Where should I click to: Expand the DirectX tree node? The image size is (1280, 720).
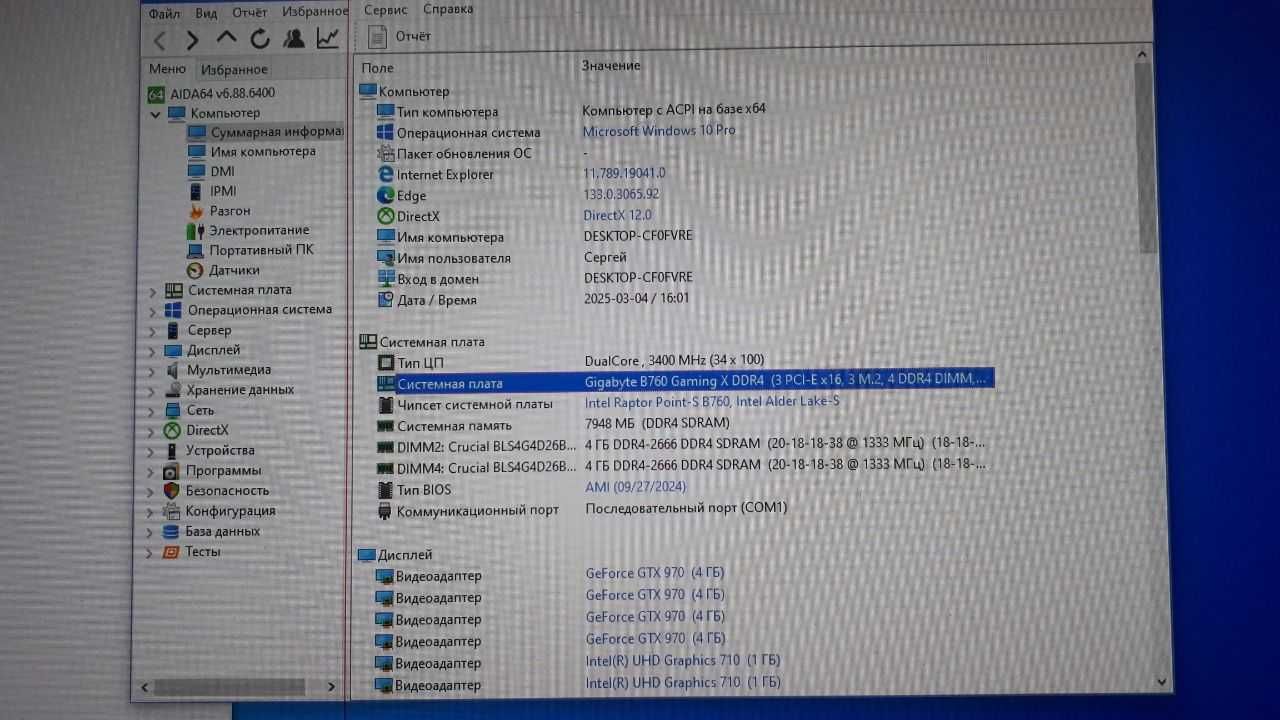point(152,431)
